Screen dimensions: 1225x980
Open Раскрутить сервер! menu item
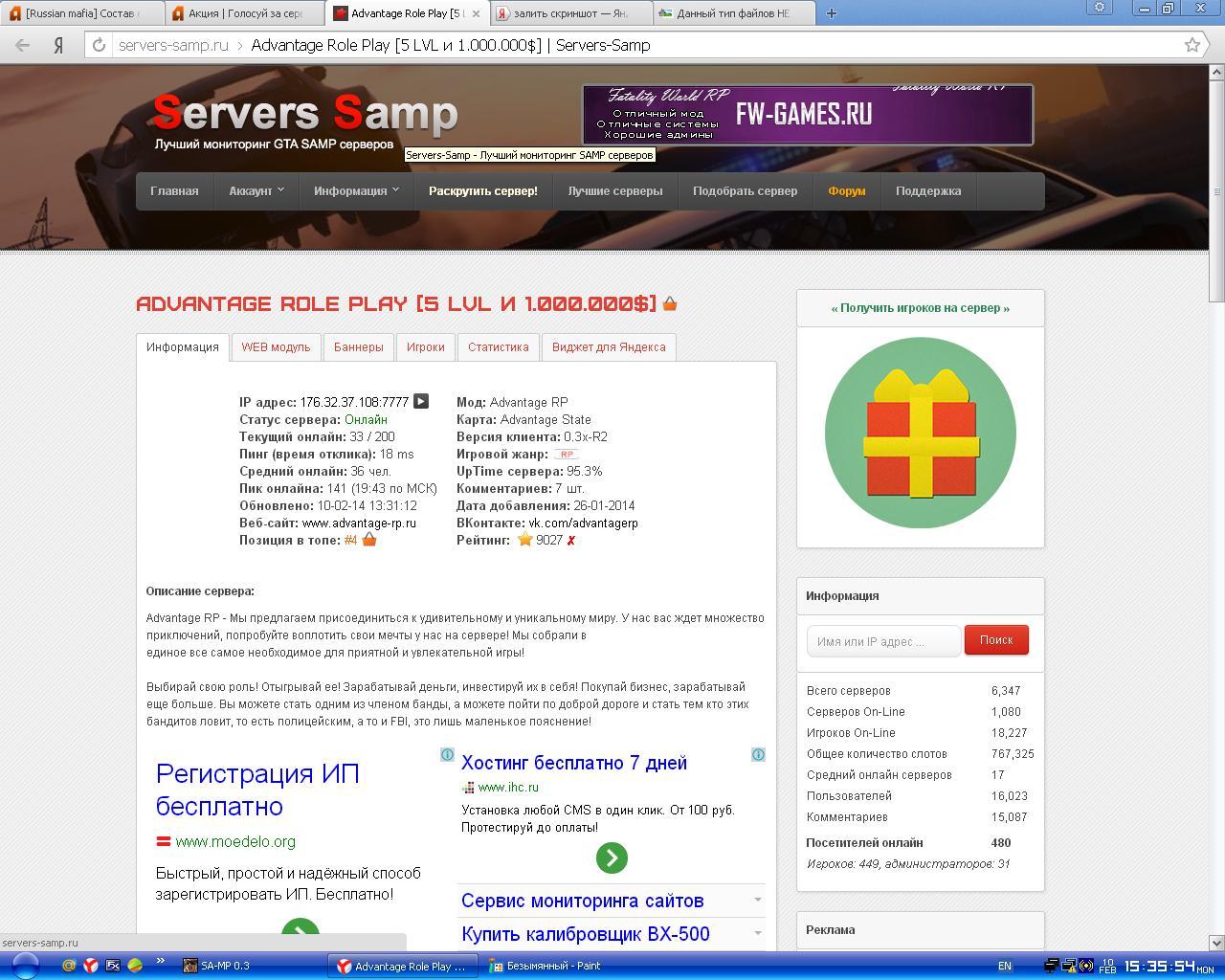(x=483, y=190)
